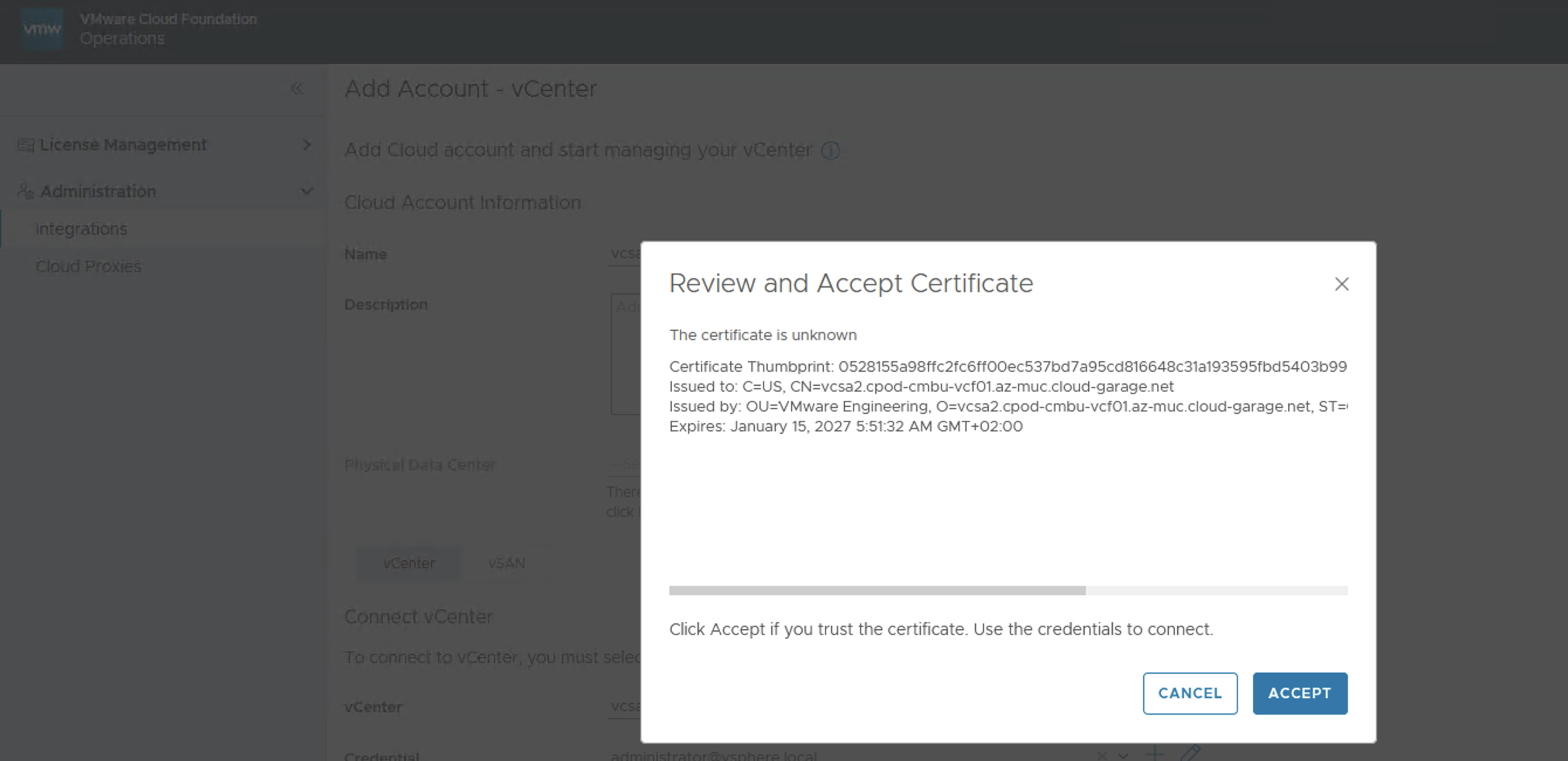
Task: Expand the License Management menu chevron
Action: click(307, 145)
